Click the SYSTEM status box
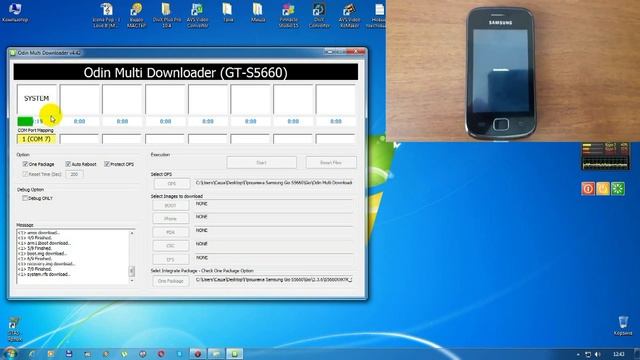This screenshot has width=640, height=360. 37,99
